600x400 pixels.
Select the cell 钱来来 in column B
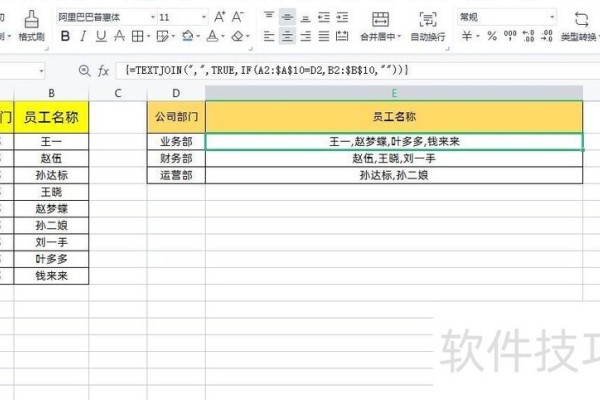point(51,276)
